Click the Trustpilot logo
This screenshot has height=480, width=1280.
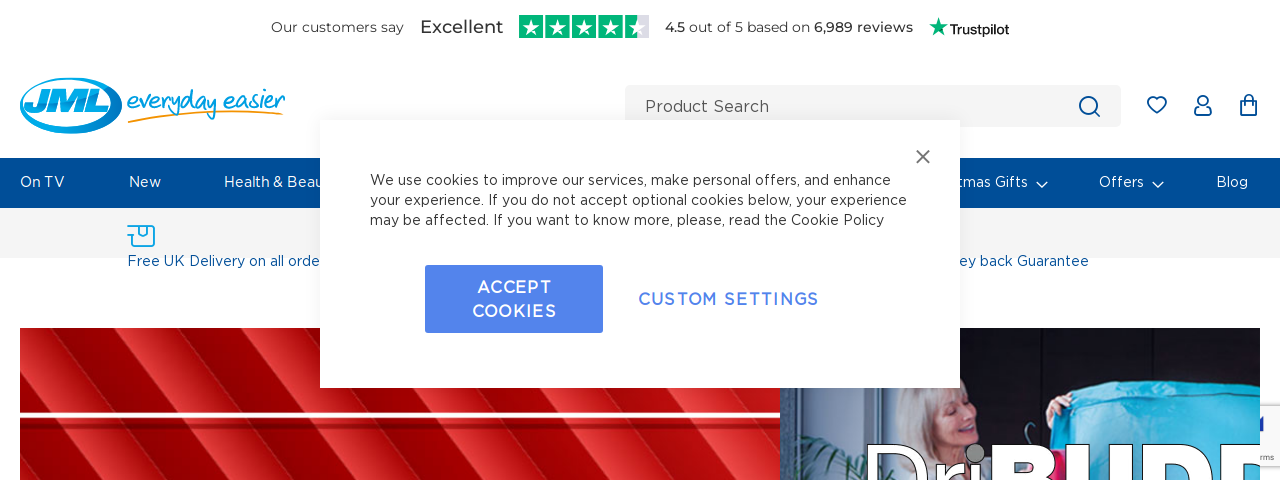(969, 28)
